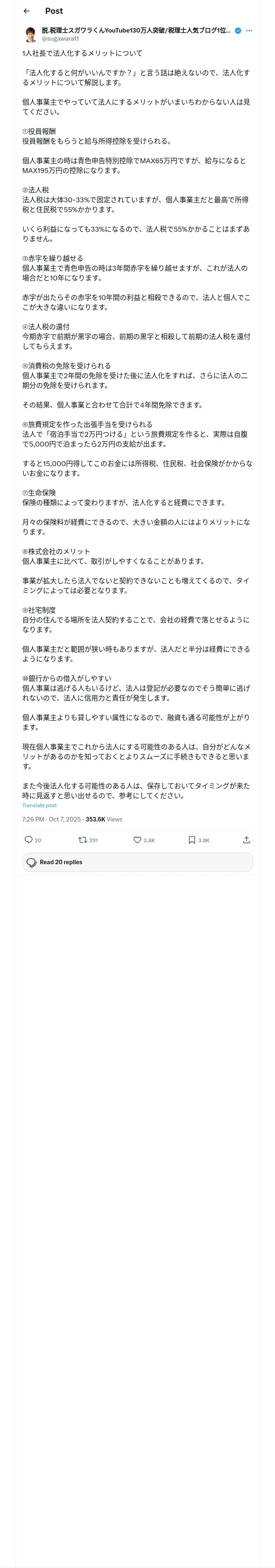
Task: Like the post with the heart icon
Action: [x=137, y=839]
